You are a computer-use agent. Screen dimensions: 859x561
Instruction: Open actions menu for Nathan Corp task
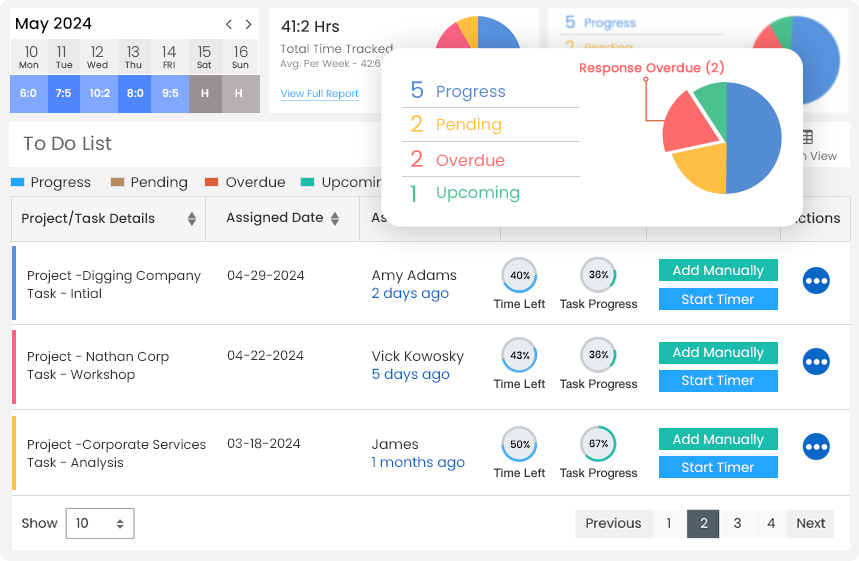point(816,362)
